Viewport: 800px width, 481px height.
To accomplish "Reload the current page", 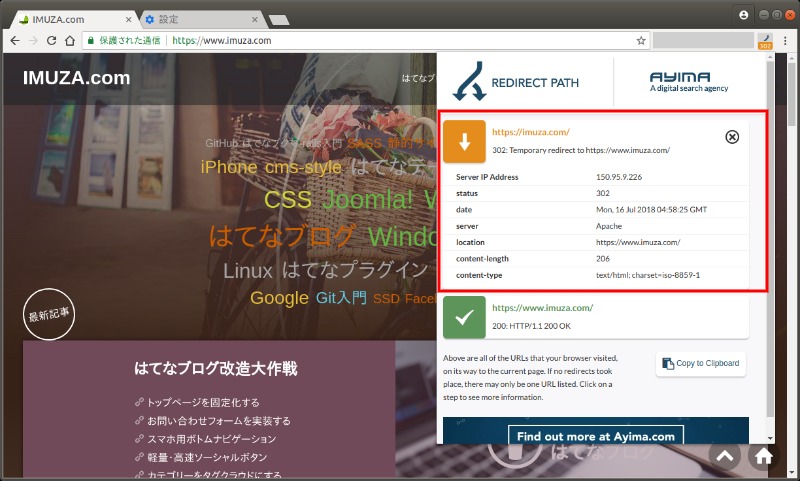I will coord(52,40).
